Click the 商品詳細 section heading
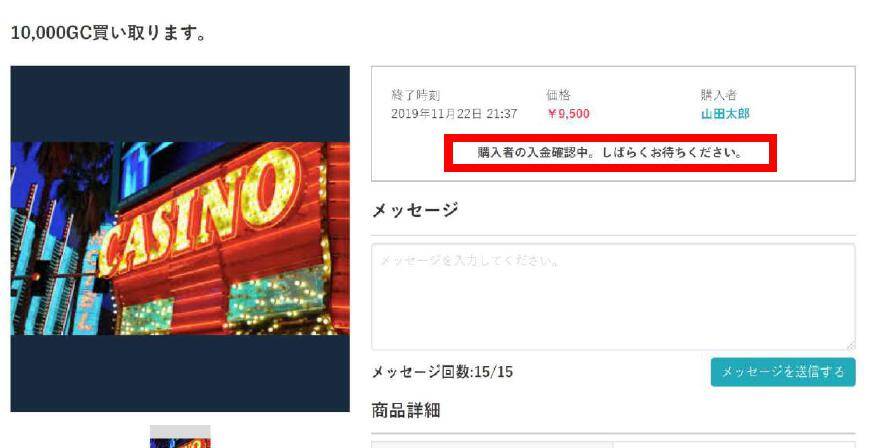Viewport: 883px width, 448px height. click(405, 410)
